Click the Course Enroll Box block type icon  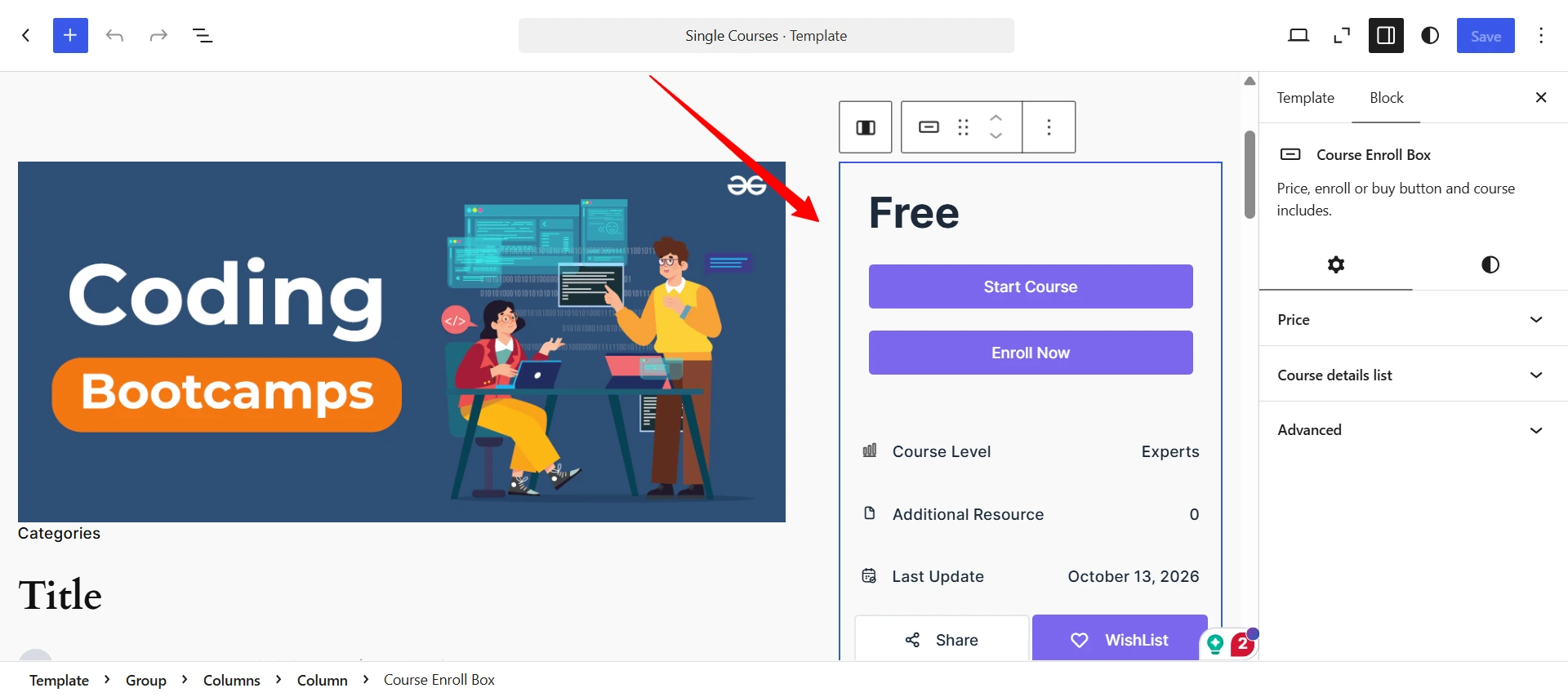tap(929, 127)
